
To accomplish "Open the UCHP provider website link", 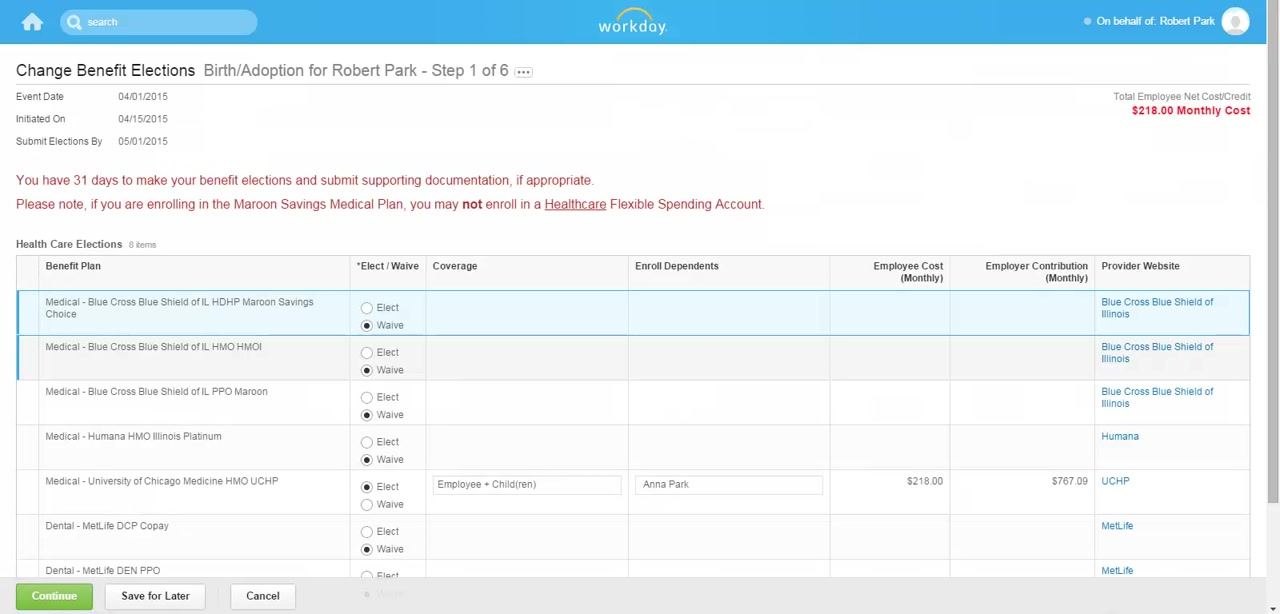I will [1115, 482].
